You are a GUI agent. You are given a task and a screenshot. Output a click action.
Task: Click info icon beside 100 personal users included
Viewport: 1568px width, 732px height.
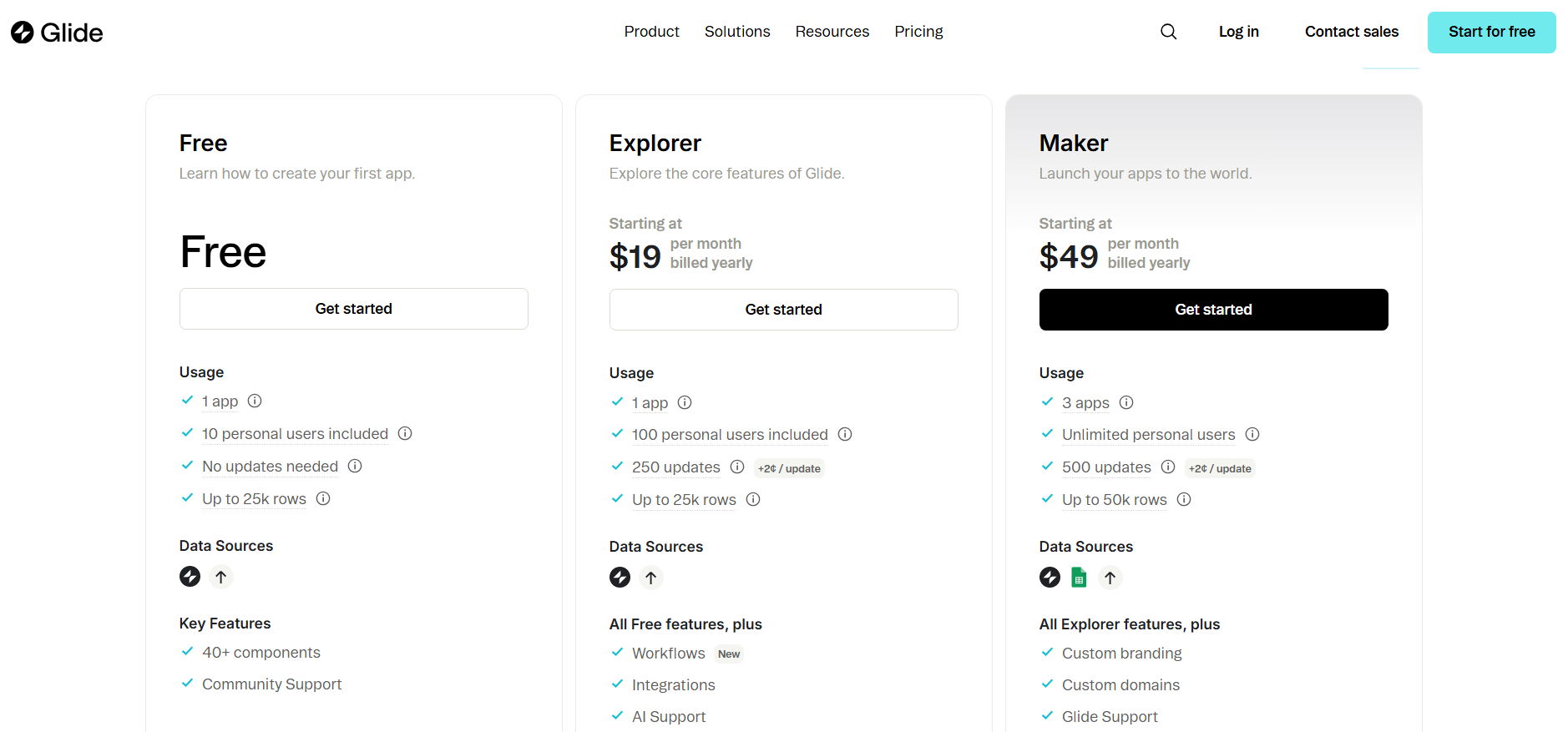pyautogui.click(x=844, y=435)
